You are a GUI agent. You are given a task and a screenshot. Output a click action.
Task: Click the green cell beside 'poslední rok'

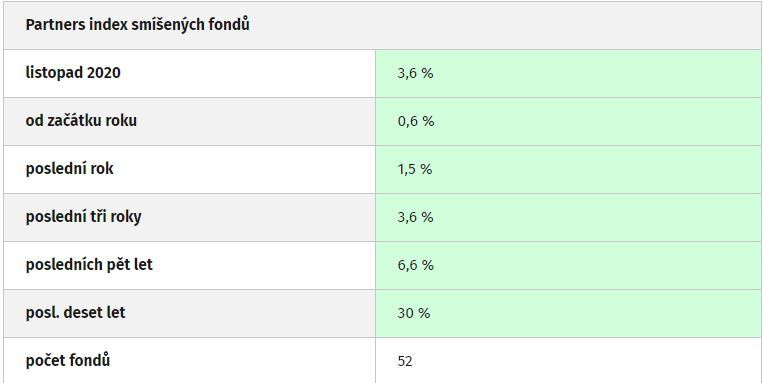(x=568, y=169)
